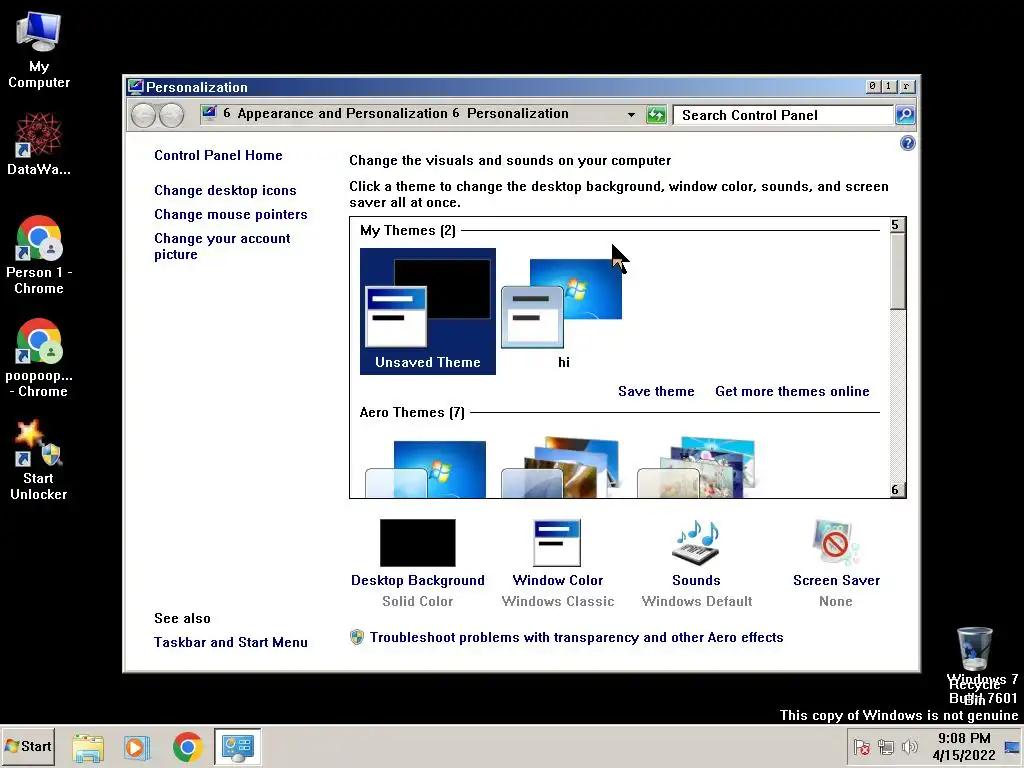The height and width of the screenshot is (768, 1024).
Task: Select Control Panel taskbar button
Action: click(x=238, y=747)
